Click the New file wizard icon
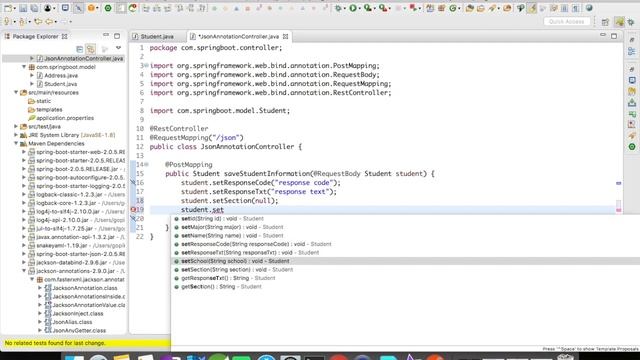 pos(8,8)
